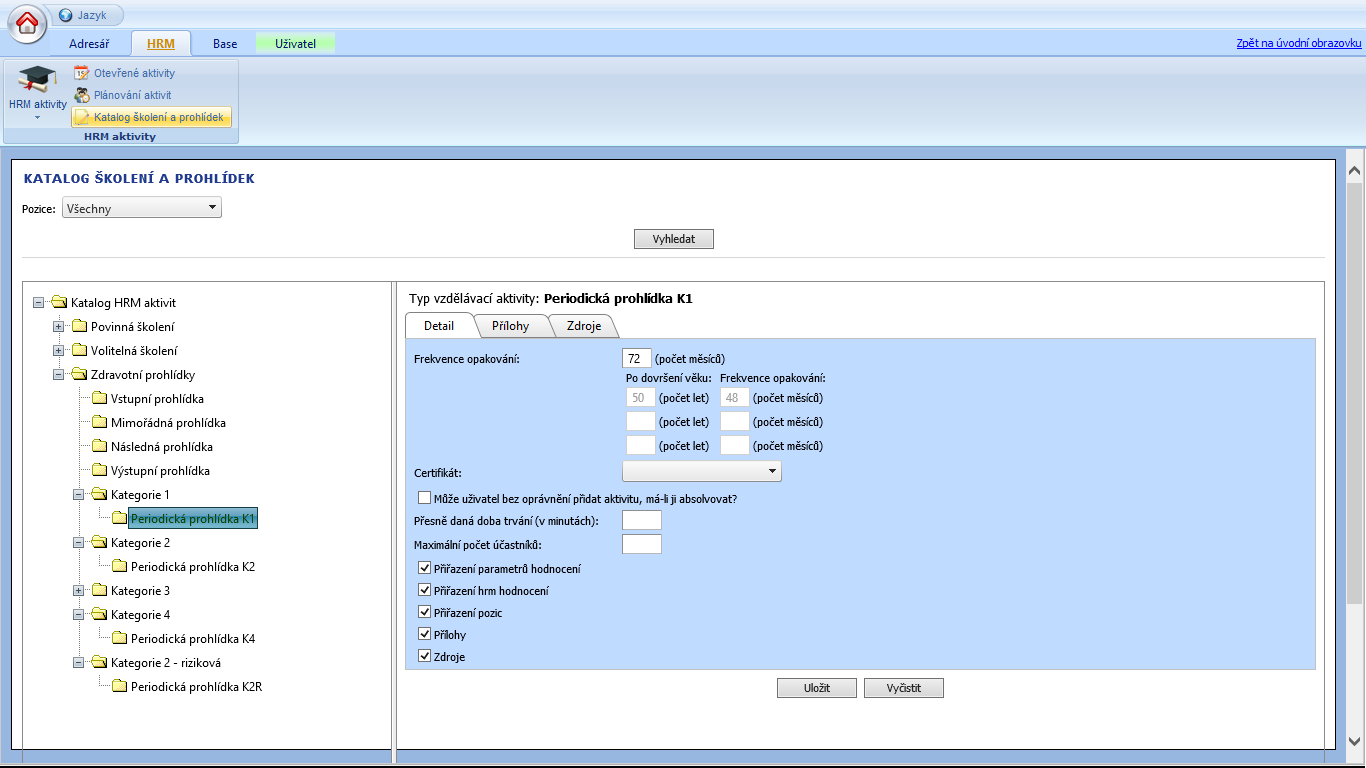Expand the Kategorie 3 node
Screen dimensions: 1366x768
pyautogui.click(x=78, y=591)
